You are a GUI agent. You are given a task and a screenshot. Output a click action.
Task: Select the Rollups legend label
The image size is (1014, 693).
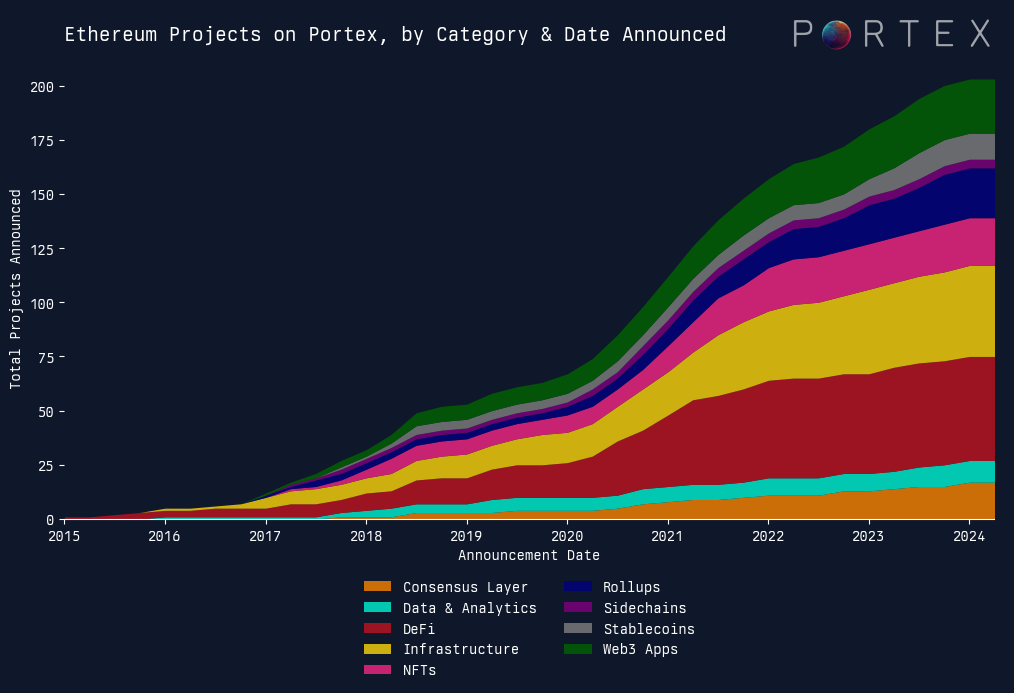[631, 587]
